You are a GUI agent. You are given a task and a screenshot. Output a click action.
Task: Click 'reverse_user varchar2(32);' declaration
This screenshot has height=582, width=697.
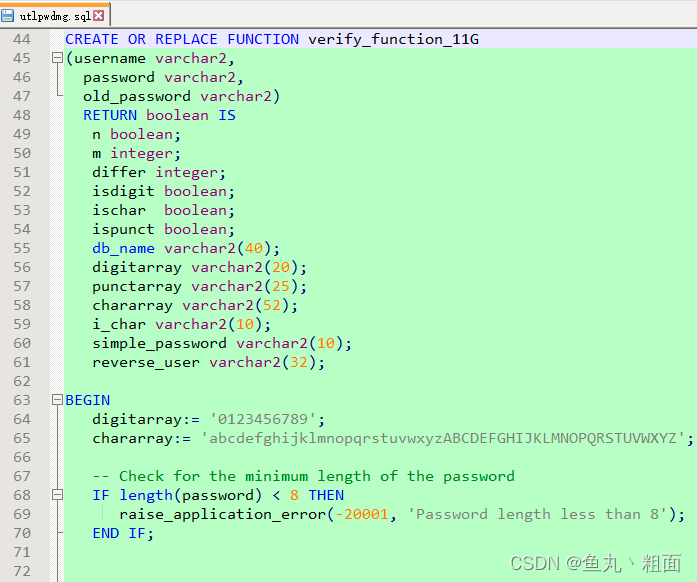coord(208,362)
